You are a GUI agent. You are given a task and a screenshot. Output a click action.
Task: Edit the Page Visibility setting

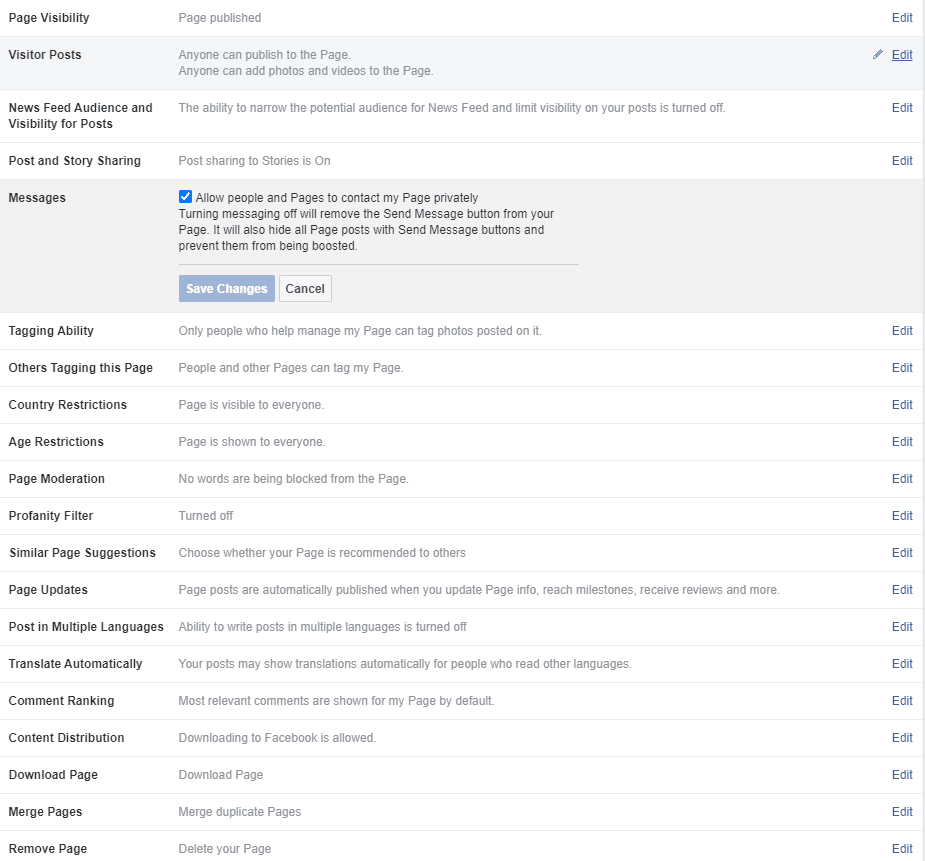[x=901, y=17]
